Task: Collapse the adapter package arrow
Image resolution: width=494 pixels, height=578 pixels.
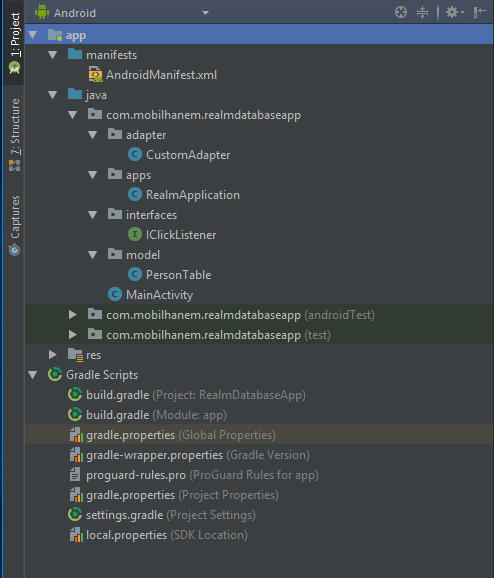Action: coord(93,135)
